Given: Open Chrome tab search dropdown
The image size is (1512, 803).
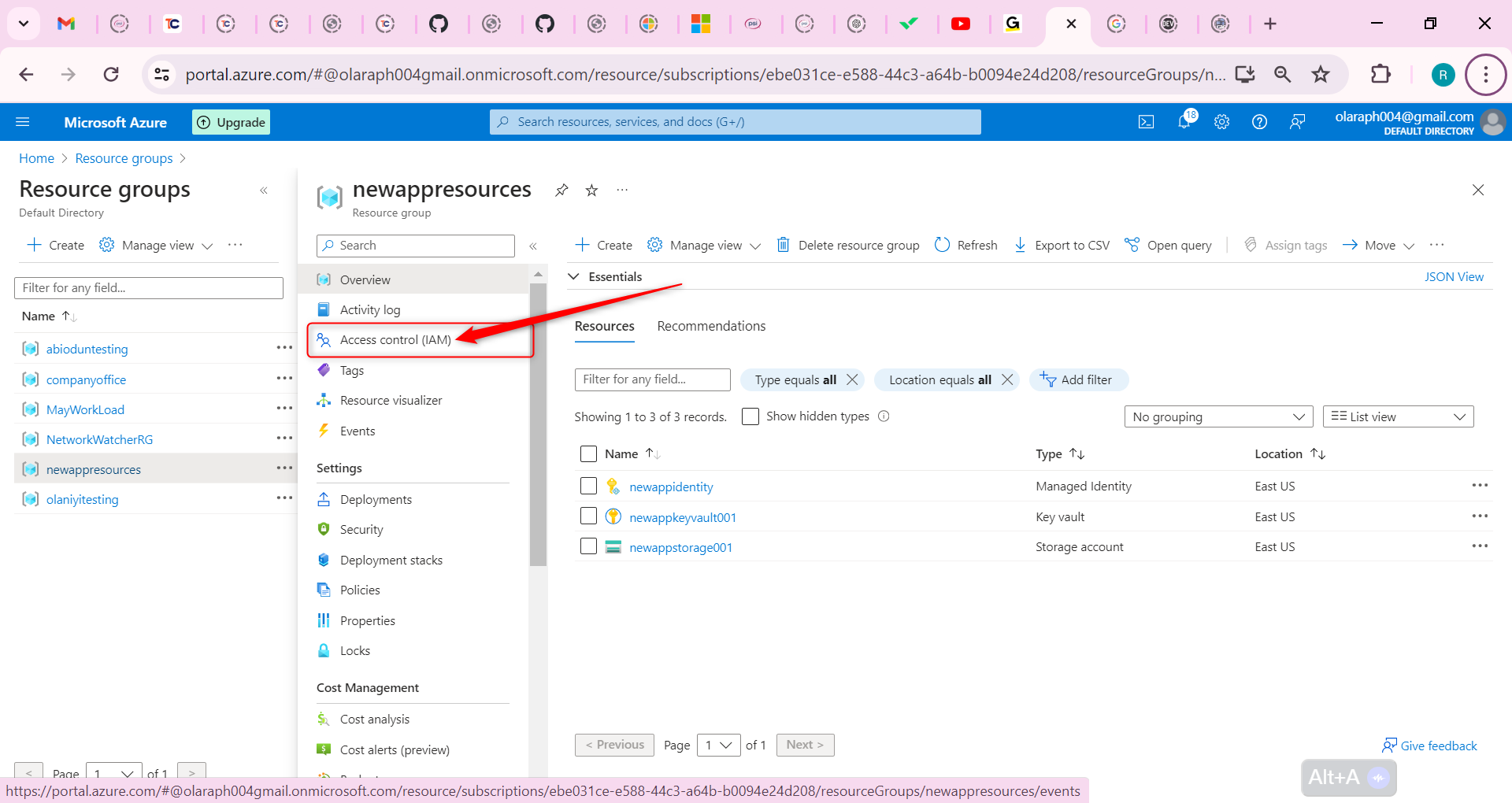Looking at the screenshot, I should coord(24,24).
